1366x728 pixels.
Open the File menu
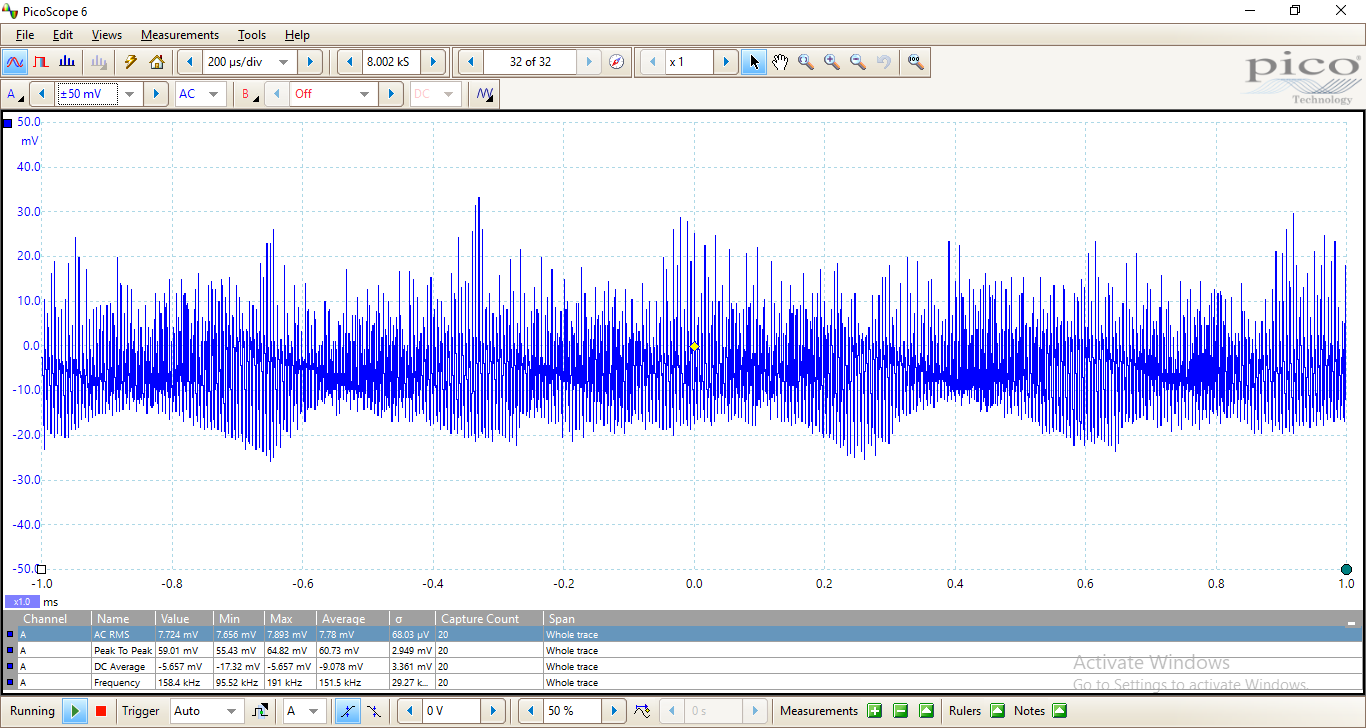[25, 35]
